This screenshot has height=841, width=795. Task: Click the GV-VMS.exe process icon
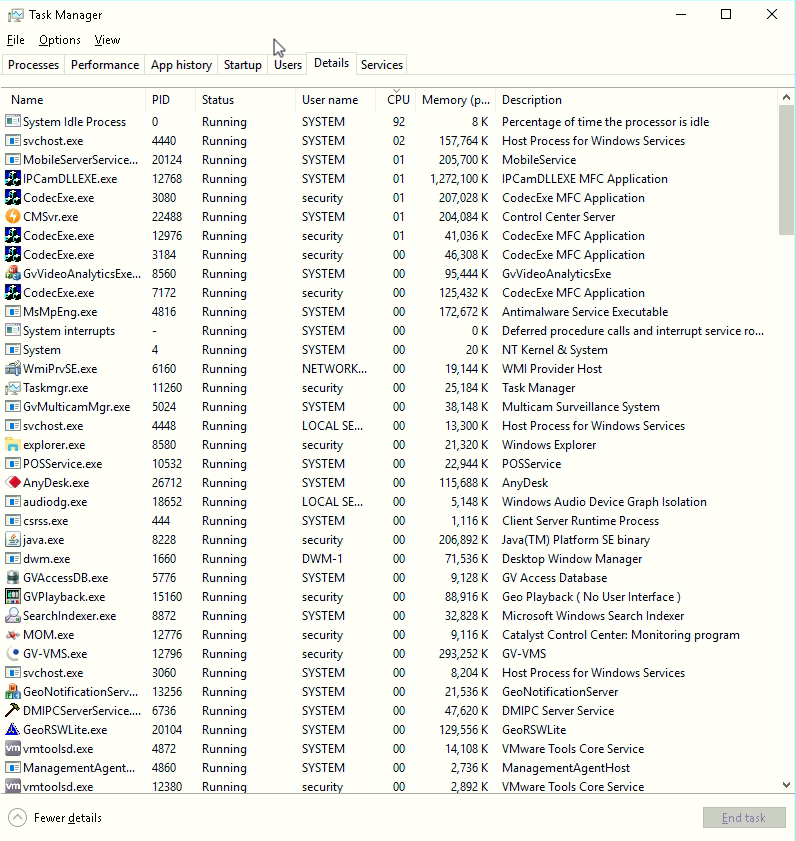[13, 654]
